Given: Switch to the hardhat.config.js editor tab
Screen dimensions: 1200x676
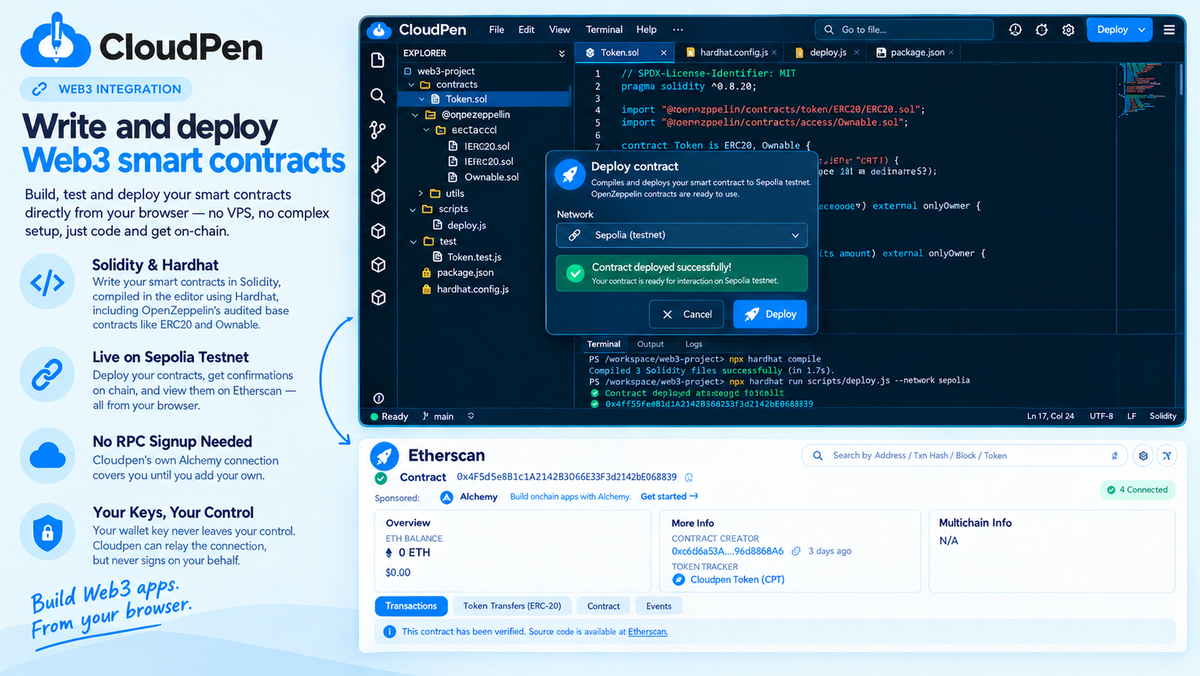Looking at the screenshot, I should [x=731, y=52].
